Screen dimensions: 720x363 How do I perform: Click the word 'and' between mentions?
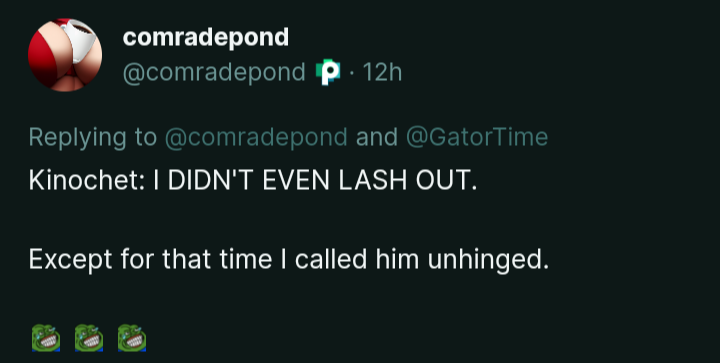[377, 137]
